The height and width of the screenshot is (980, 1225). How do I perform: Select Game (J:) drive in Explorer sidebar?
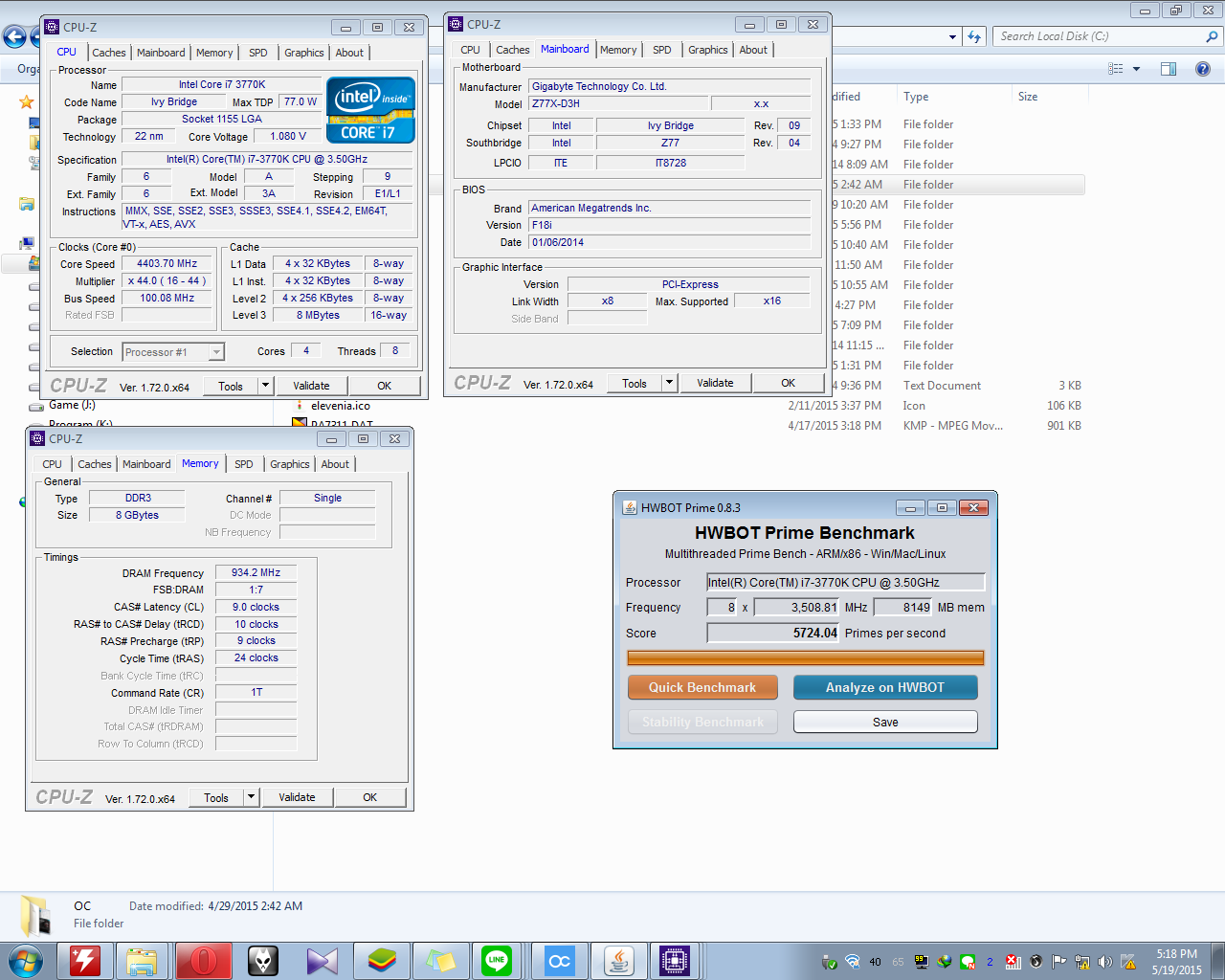pyautogui.click(x=72, y=405)
